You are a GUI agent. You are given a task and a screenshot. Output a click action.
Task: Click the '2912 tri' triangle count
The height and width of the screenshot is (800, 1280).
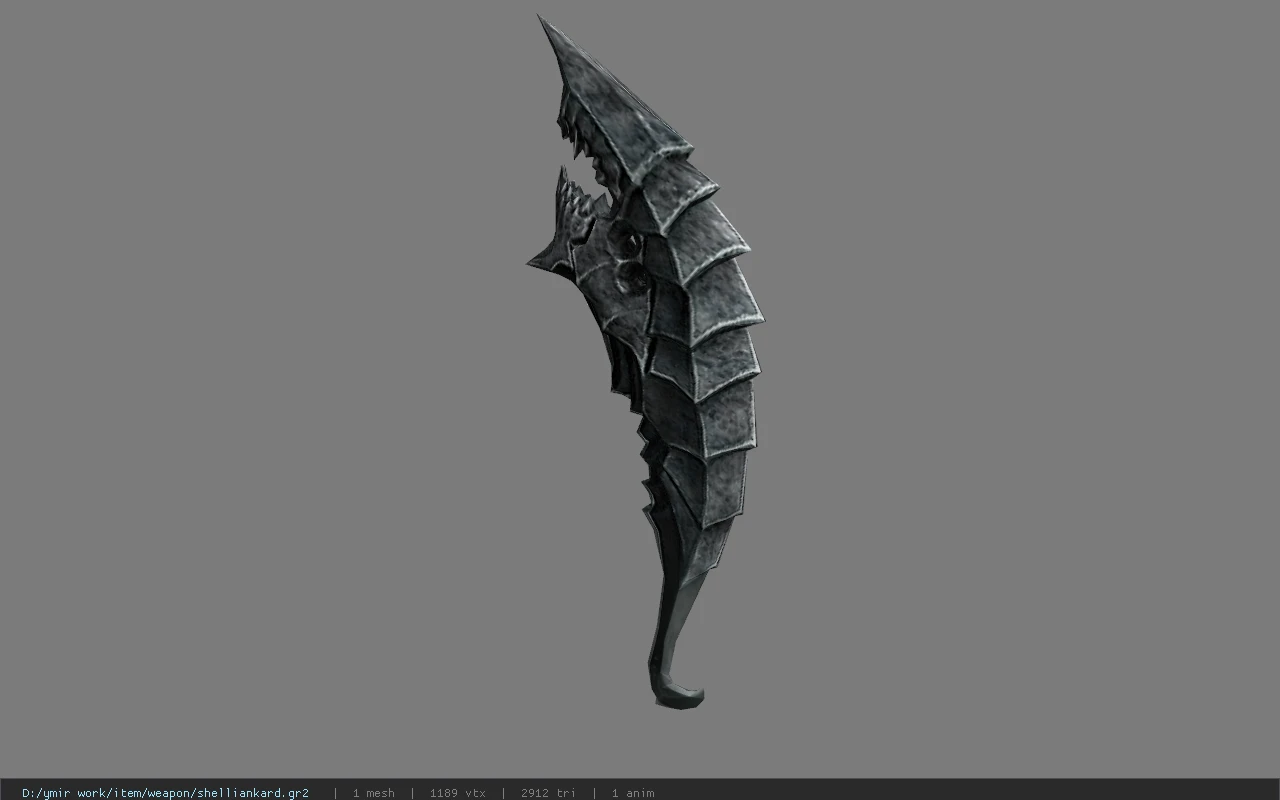tap(547, 793)
